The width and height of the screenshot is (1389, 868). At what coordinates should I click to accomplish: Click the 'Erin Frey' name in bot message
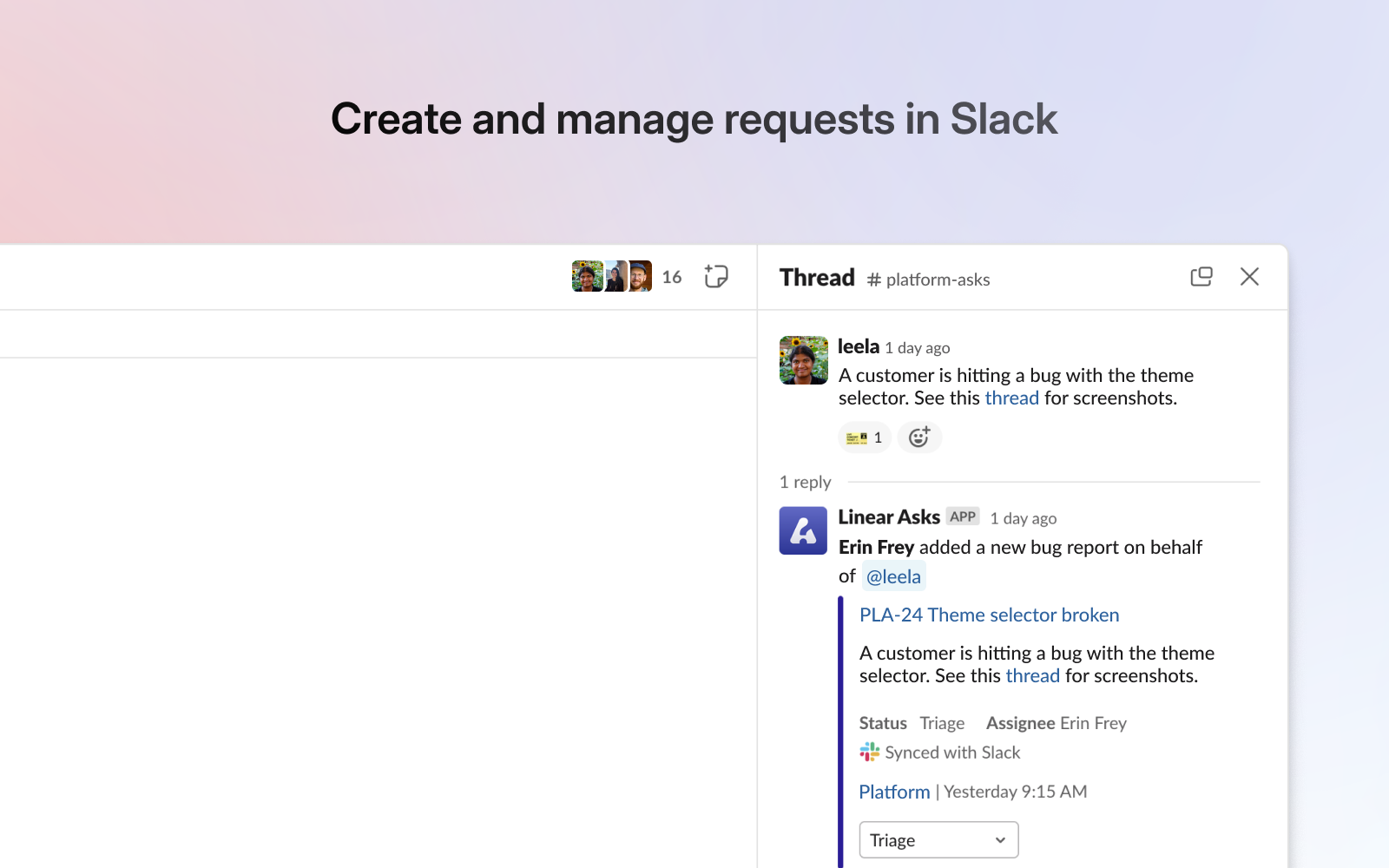[877, 548]
